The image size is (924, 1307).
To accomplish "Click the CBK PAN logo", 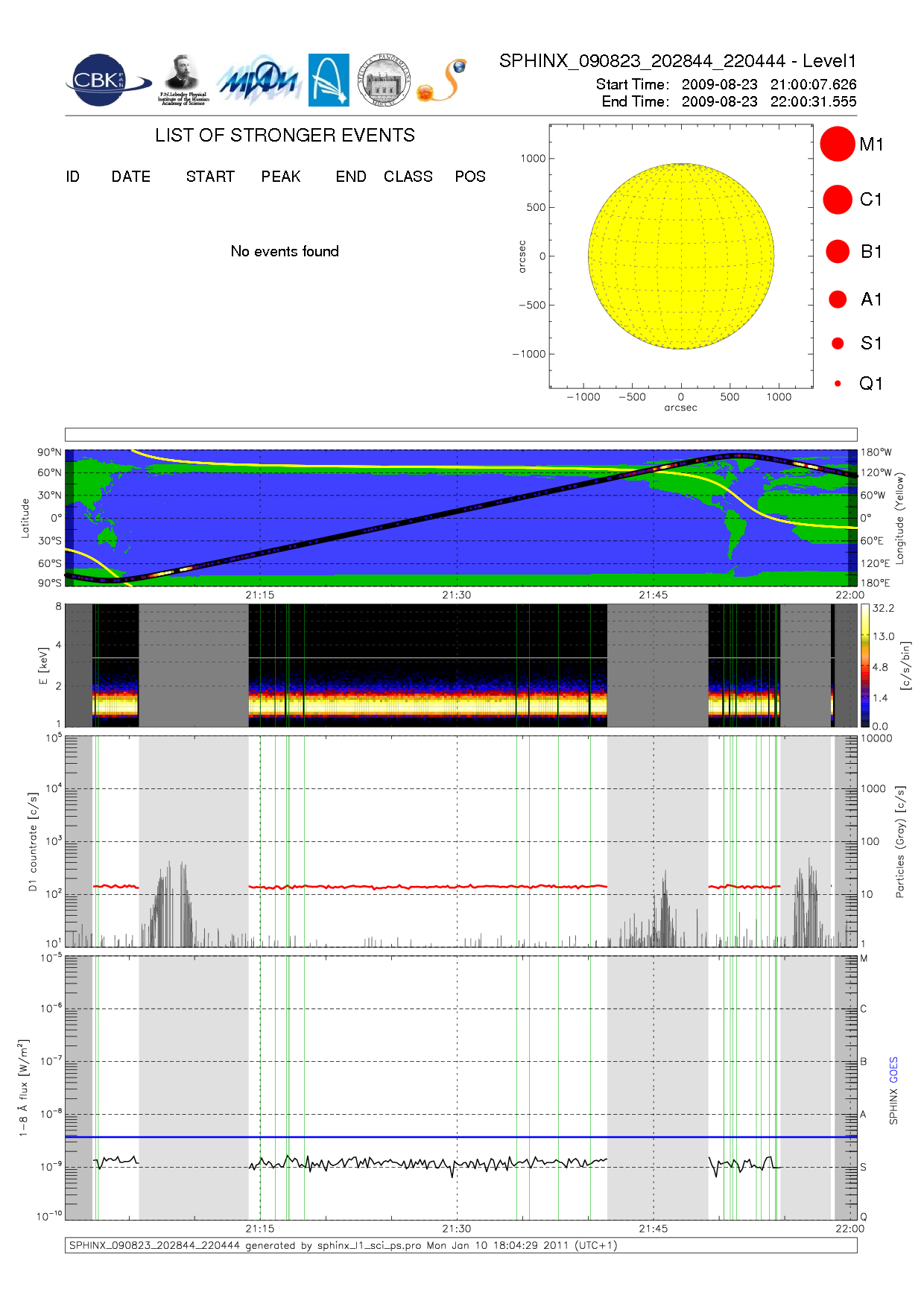I will tap(104, 80).
